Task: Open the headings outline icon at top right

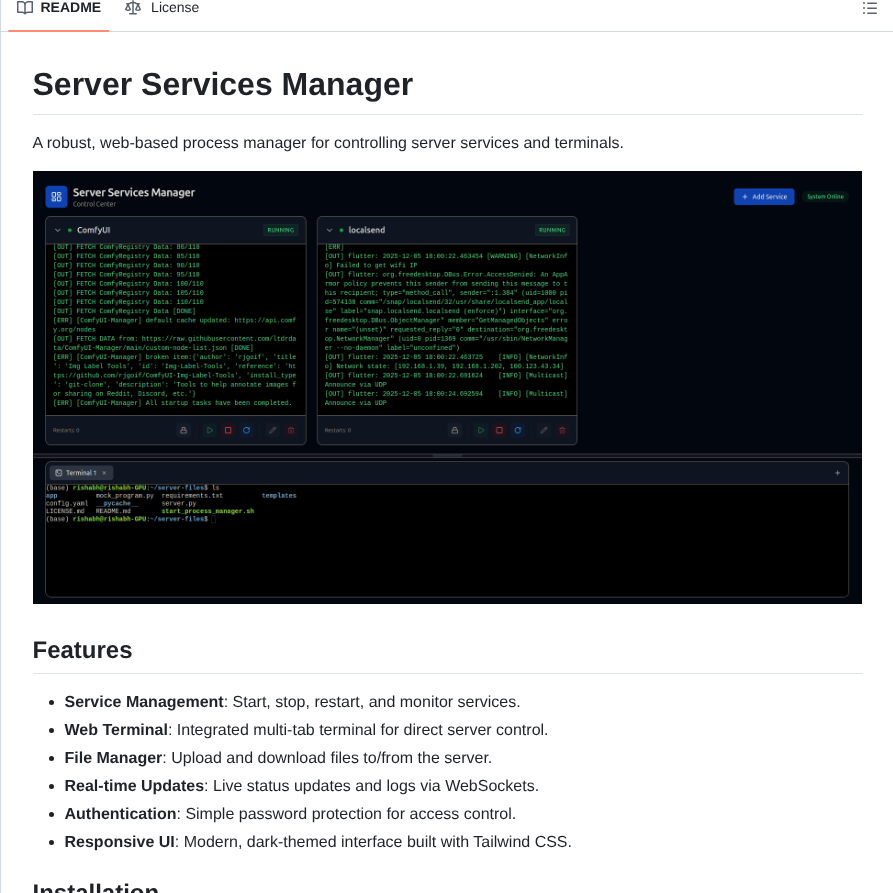Action: pos(870,8)
